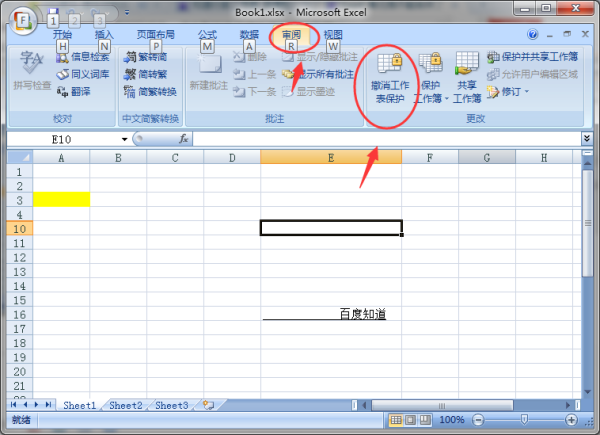This screenshot has height=435, width=600.
Task: Open Research (信息检索) tool
Action: click(x=83, y=57)
